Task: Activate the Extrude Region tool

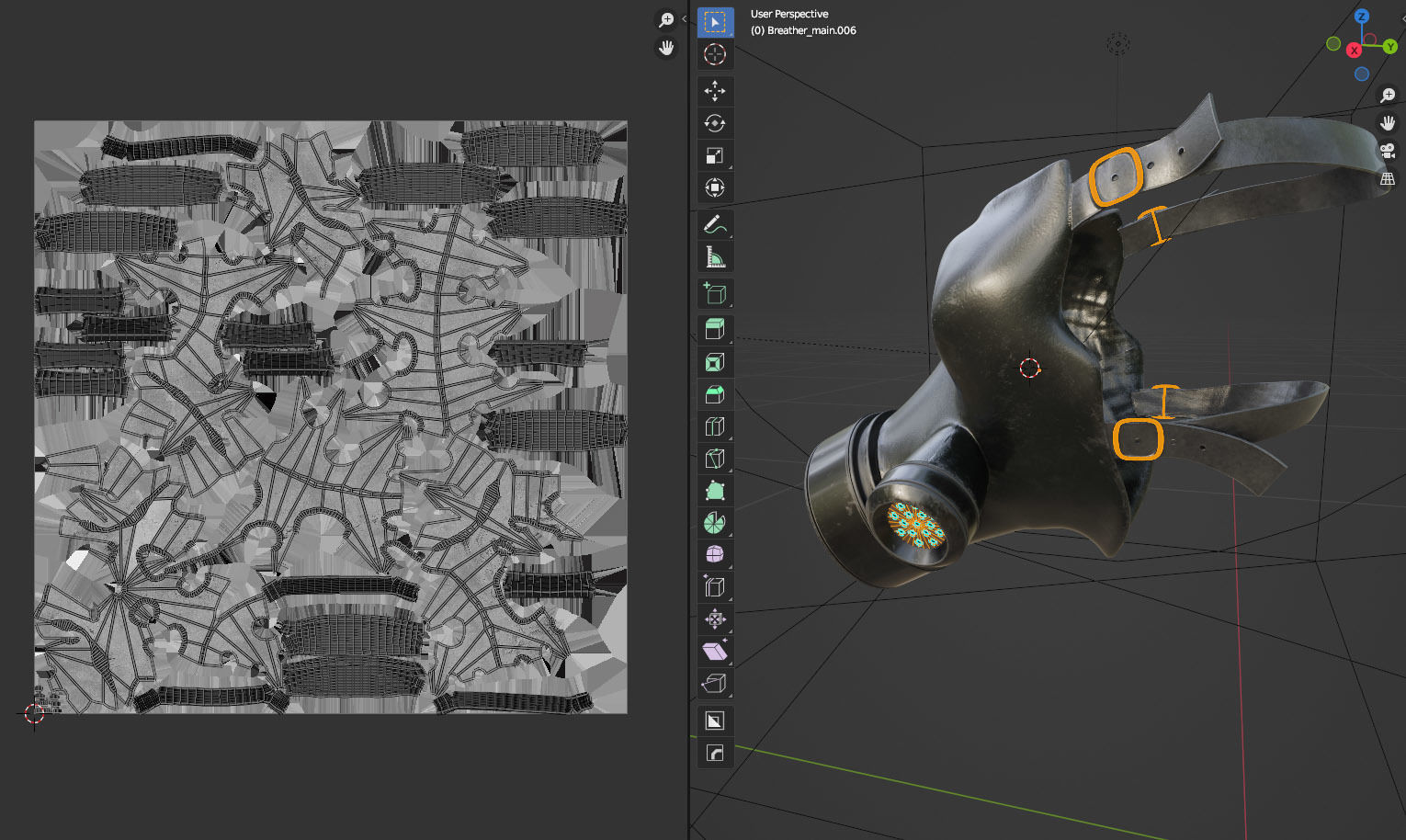Action: point(715,330)
